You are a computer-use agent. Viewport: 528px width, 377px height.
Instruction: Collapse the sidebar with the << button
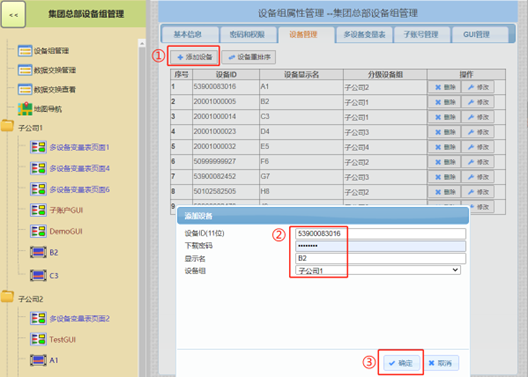pyautogui.click(x=13, y=14)
